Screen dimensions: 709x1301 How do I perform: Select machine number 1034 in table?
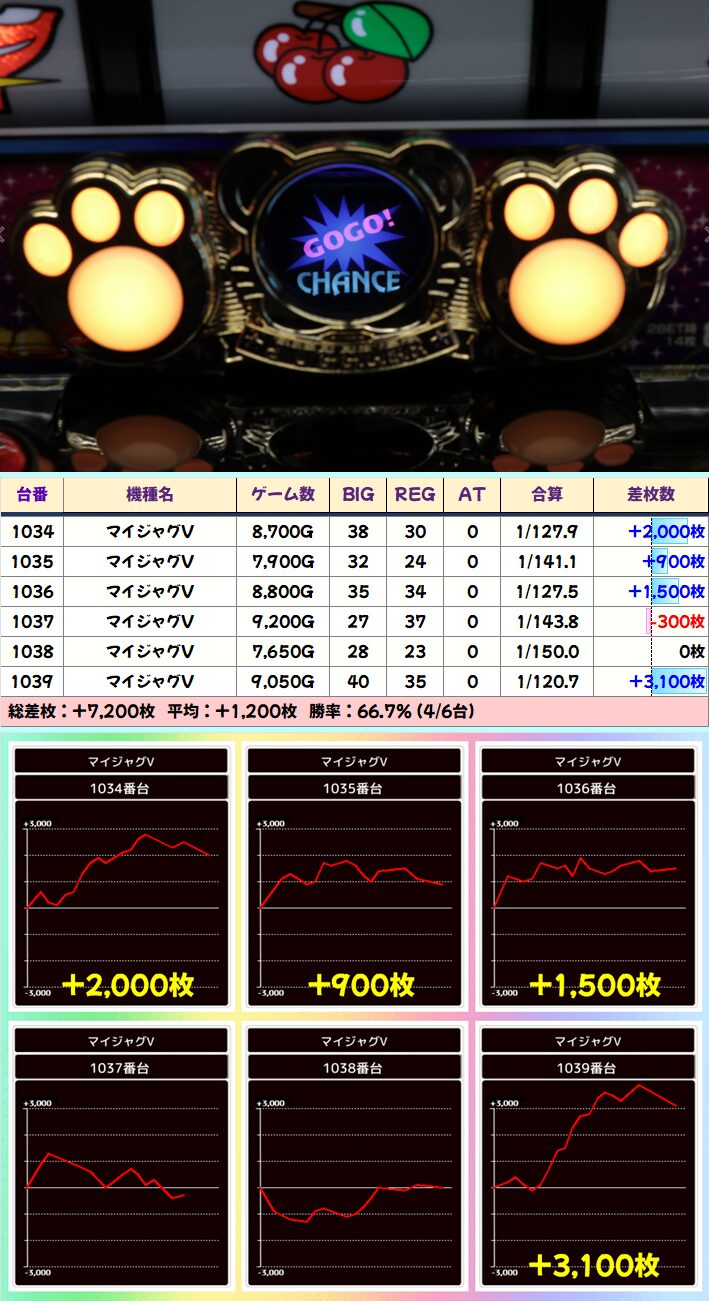coord(33,532)
